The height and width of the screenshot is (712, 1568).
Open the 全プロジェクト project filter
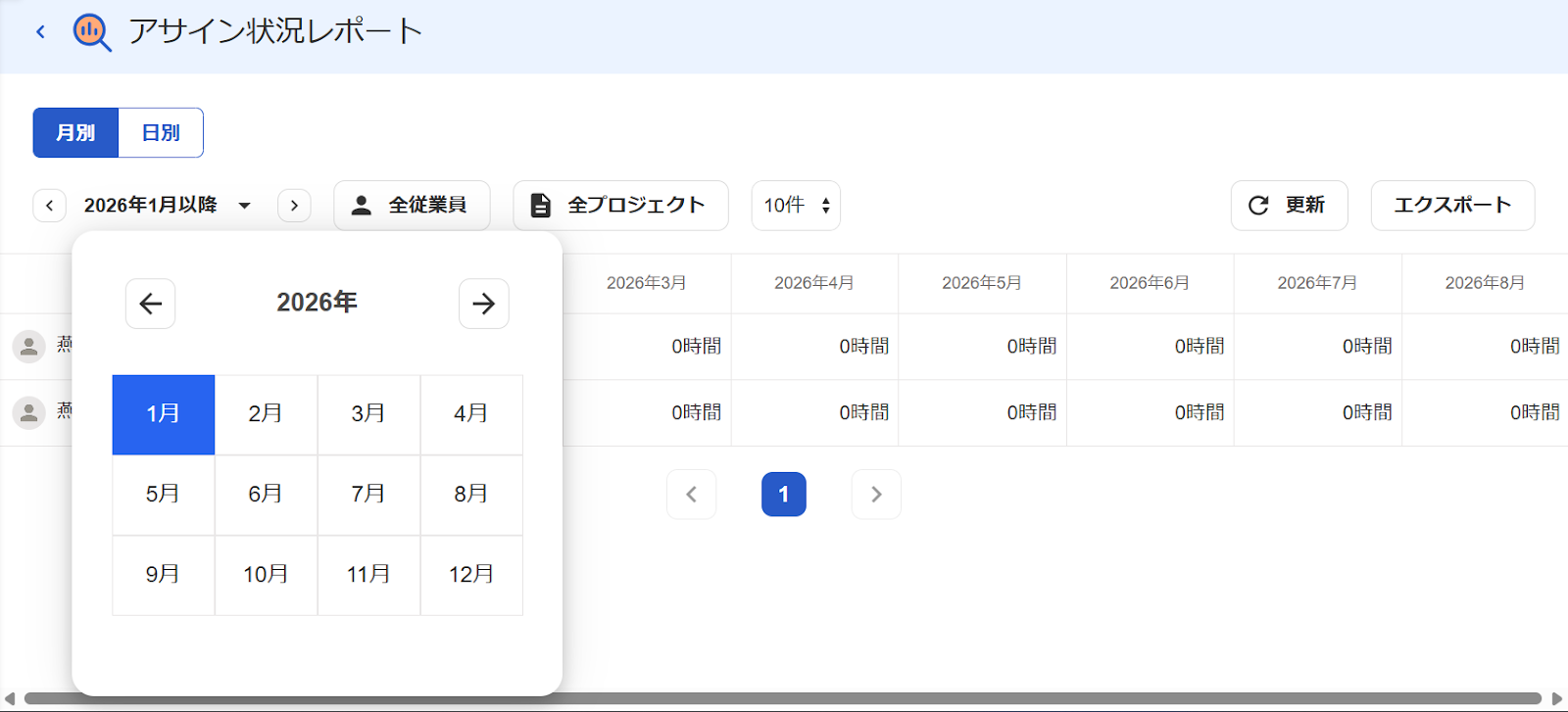[620, 206]
